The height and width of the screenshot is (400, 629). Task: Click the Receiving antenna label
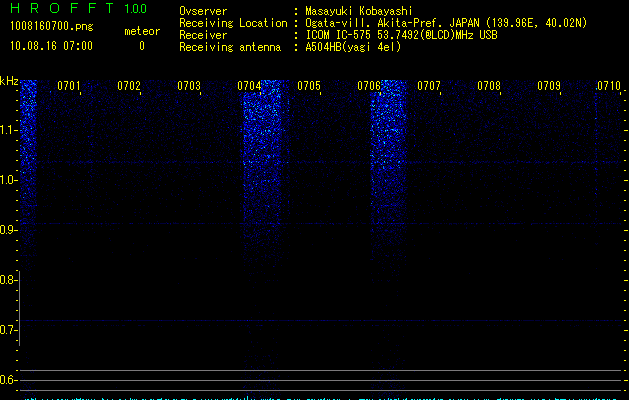tap(230, 47)
